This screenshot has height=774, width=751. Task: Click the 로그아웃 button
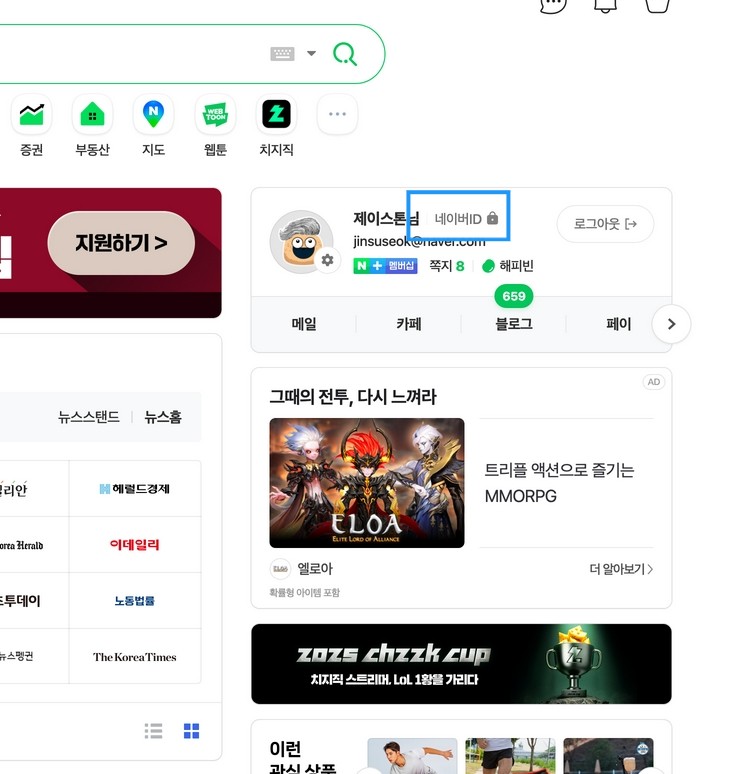tap(605, 224)
